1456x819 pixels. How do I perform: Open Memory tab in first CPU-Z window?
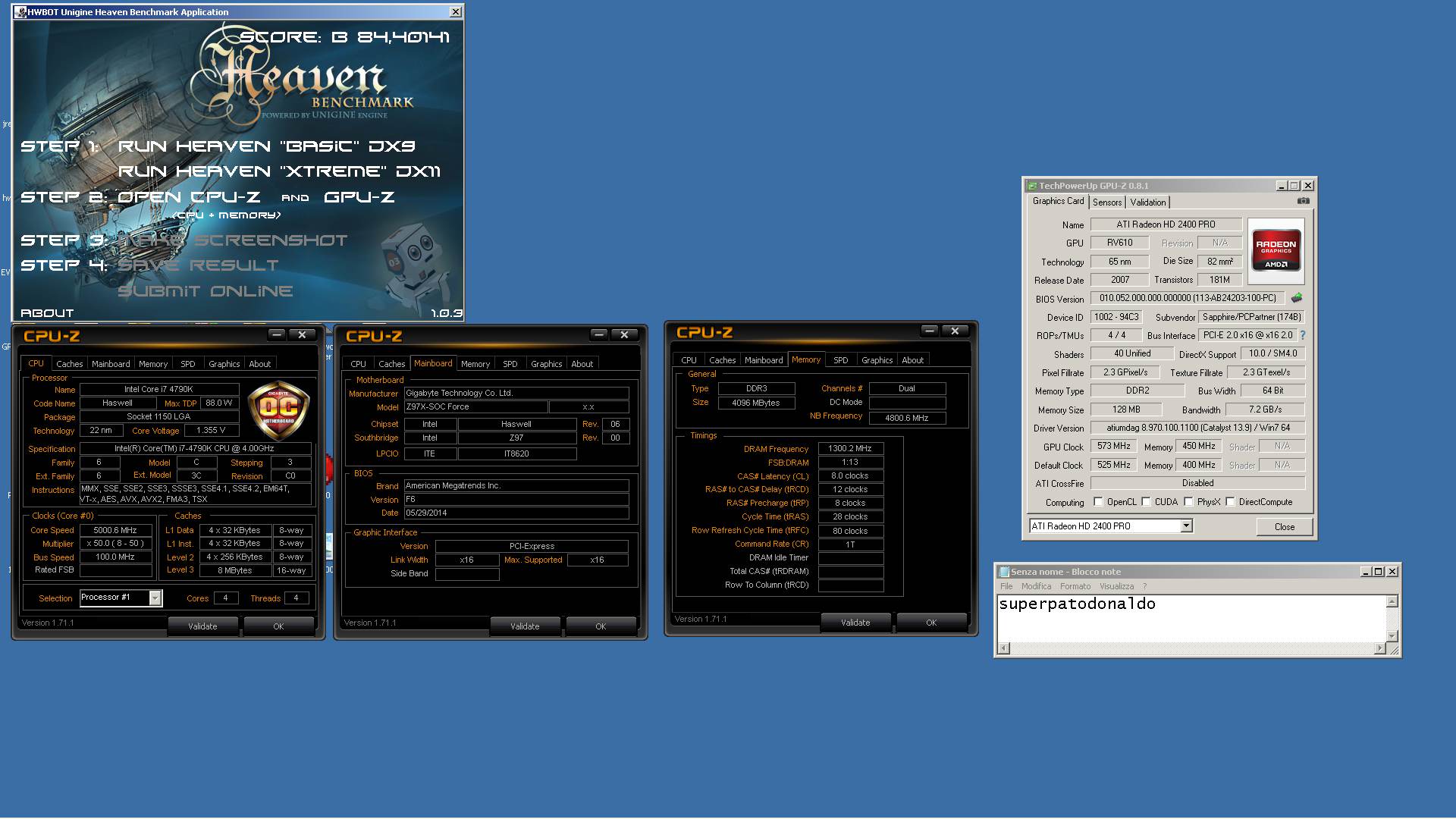pos(153,364)
